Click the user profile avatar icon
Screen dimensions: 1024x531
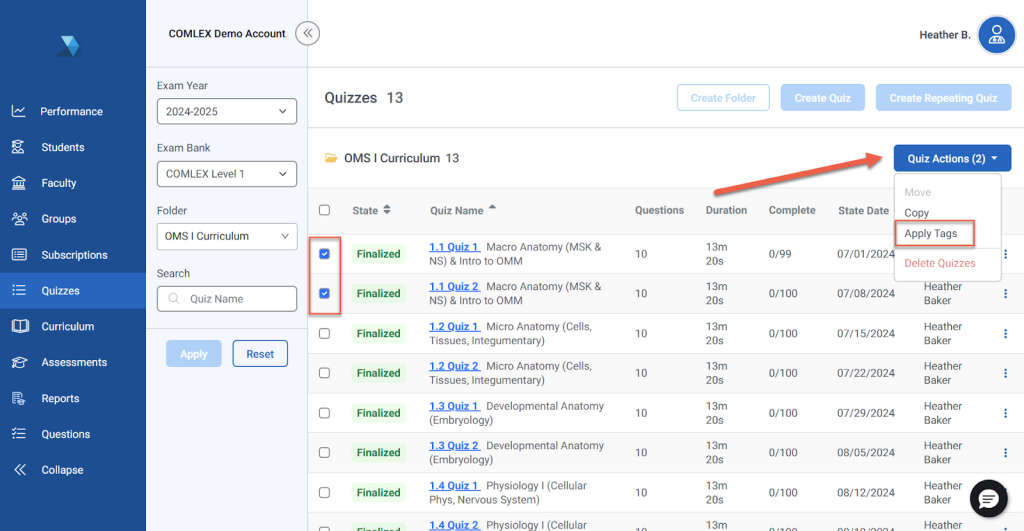tap(996, 35)
